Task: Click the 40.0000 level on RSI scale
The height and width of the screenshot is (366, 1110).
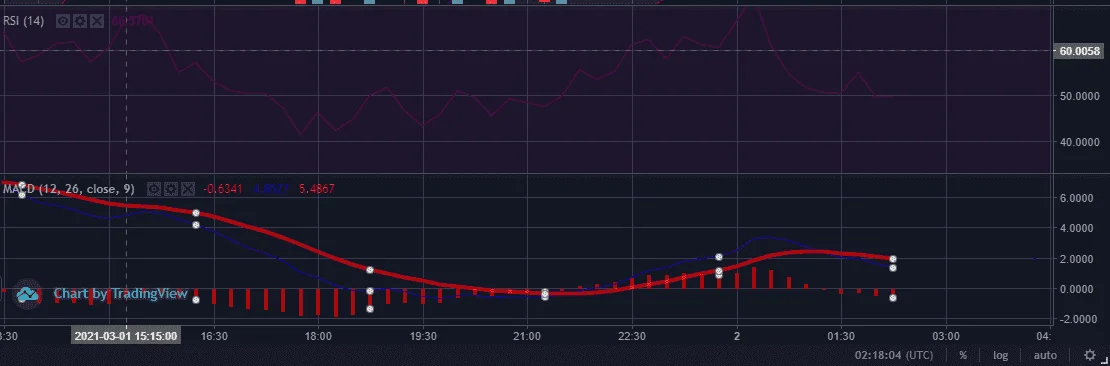Action: click(x=1080, y=142)
